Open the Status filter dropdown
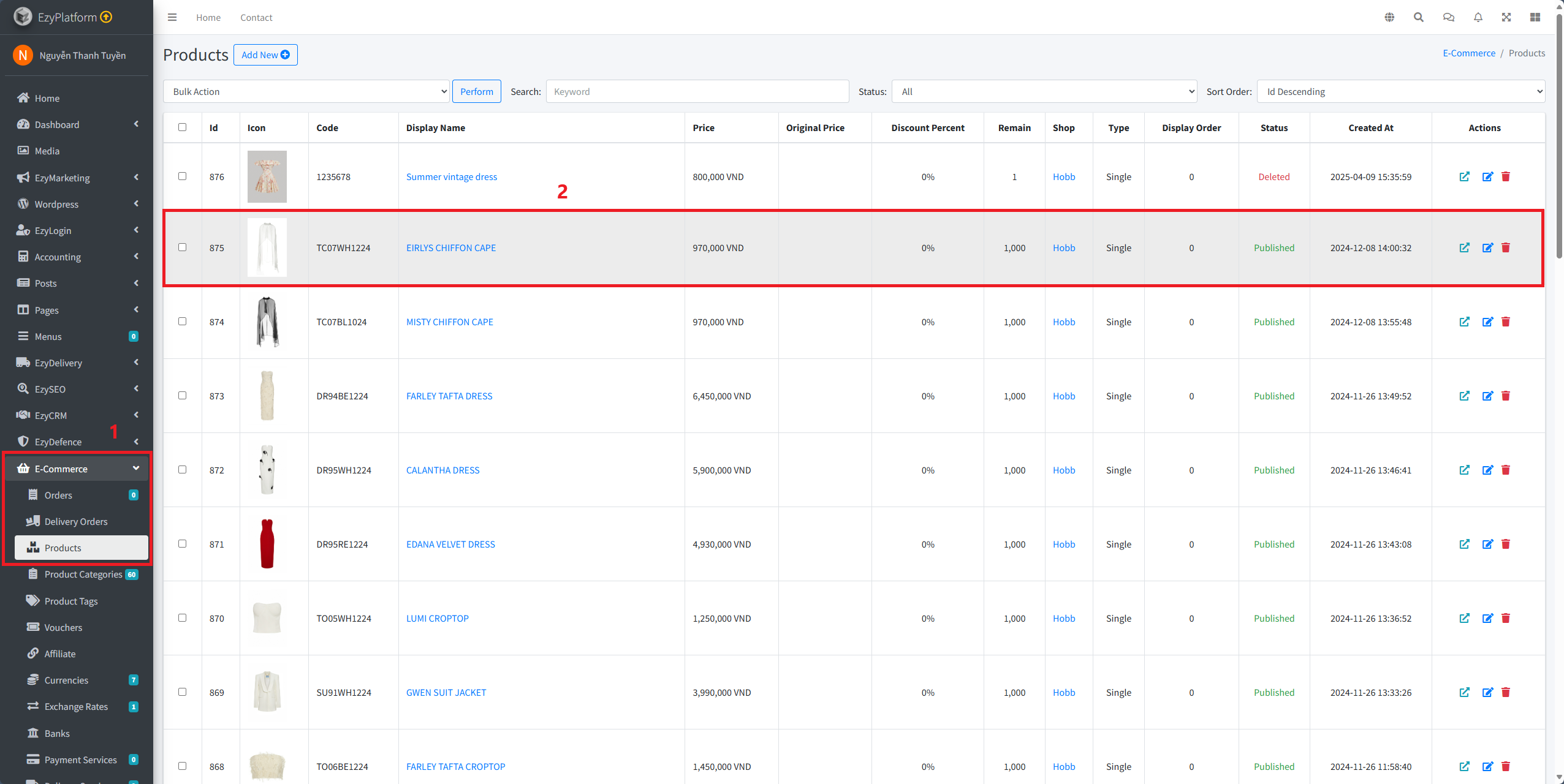Viewport: 1564px width, 784px height. pyautogui.click(x=1044, y=91)
